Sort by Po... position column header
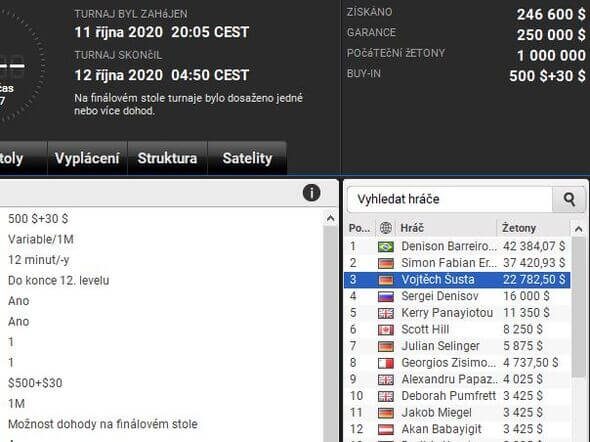This screenshot has width=590, height=442. (x=360, y=228)
